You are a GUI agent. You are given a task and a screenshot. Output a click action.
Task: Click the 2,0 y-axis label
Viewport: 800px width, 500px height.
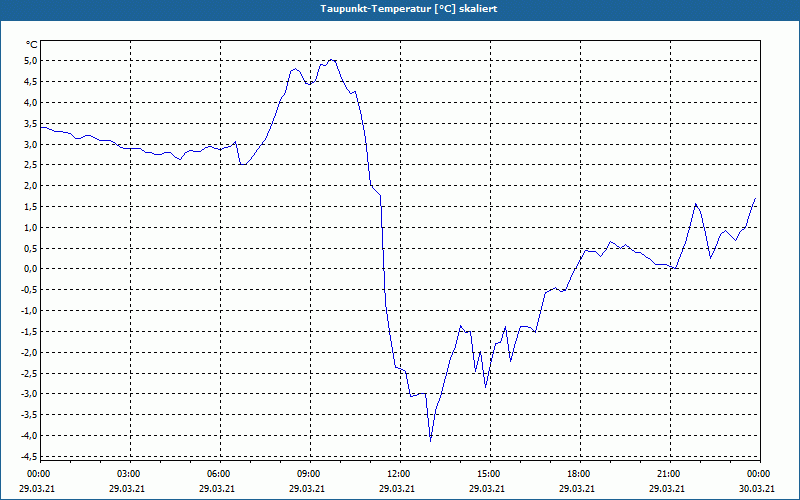[31, 186]
